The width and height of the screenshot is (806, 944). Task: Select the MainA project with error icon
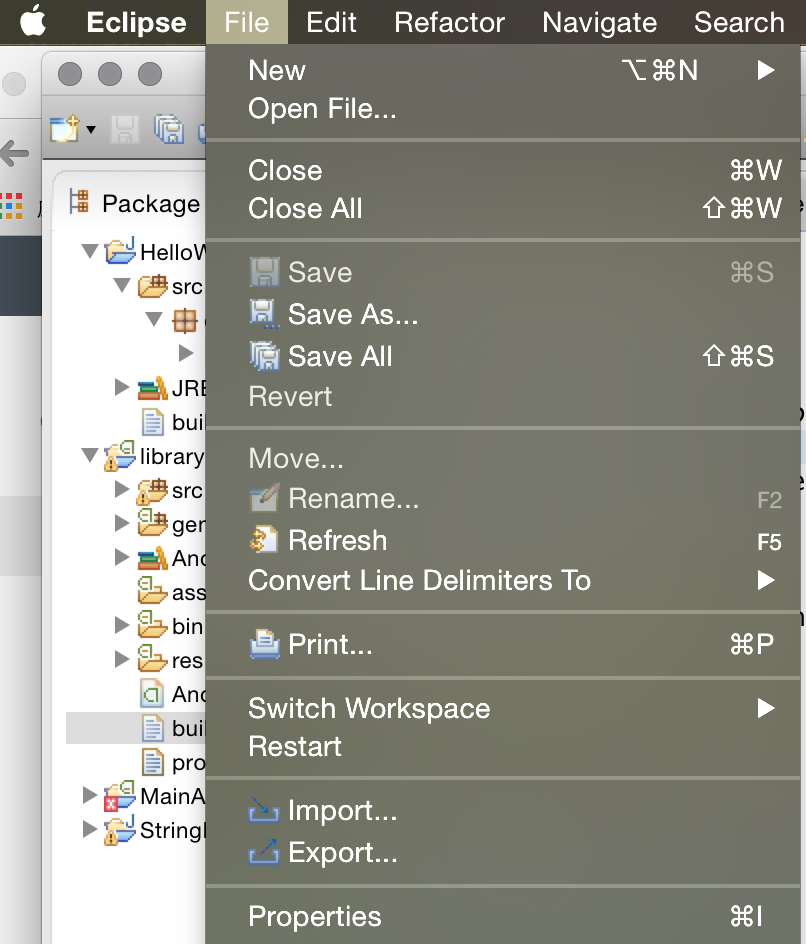(x=119, y=796)
